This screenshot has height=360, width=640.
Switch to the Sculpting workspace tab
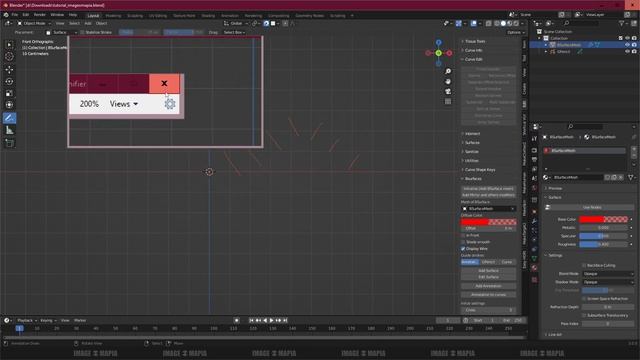click(135, 16)
